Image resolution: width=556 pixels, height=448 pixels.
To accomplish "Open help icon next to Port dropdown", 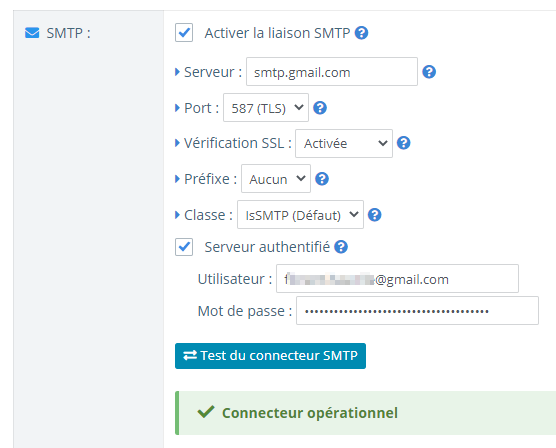I will tap(320, 108).
